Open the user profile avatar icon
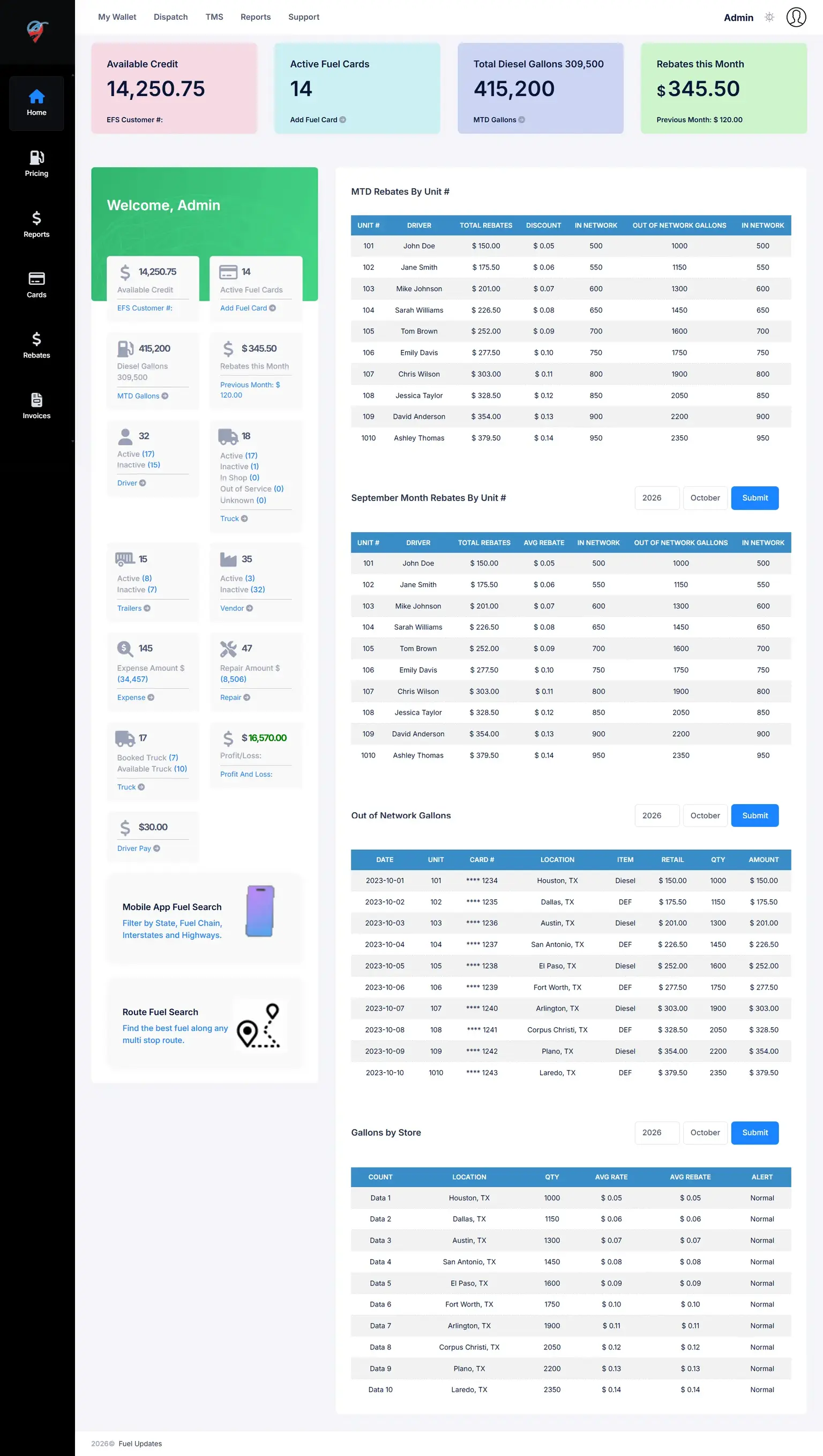Image resolution: width=823 pixels, height=1456 pixels. (x=796, y=17)
